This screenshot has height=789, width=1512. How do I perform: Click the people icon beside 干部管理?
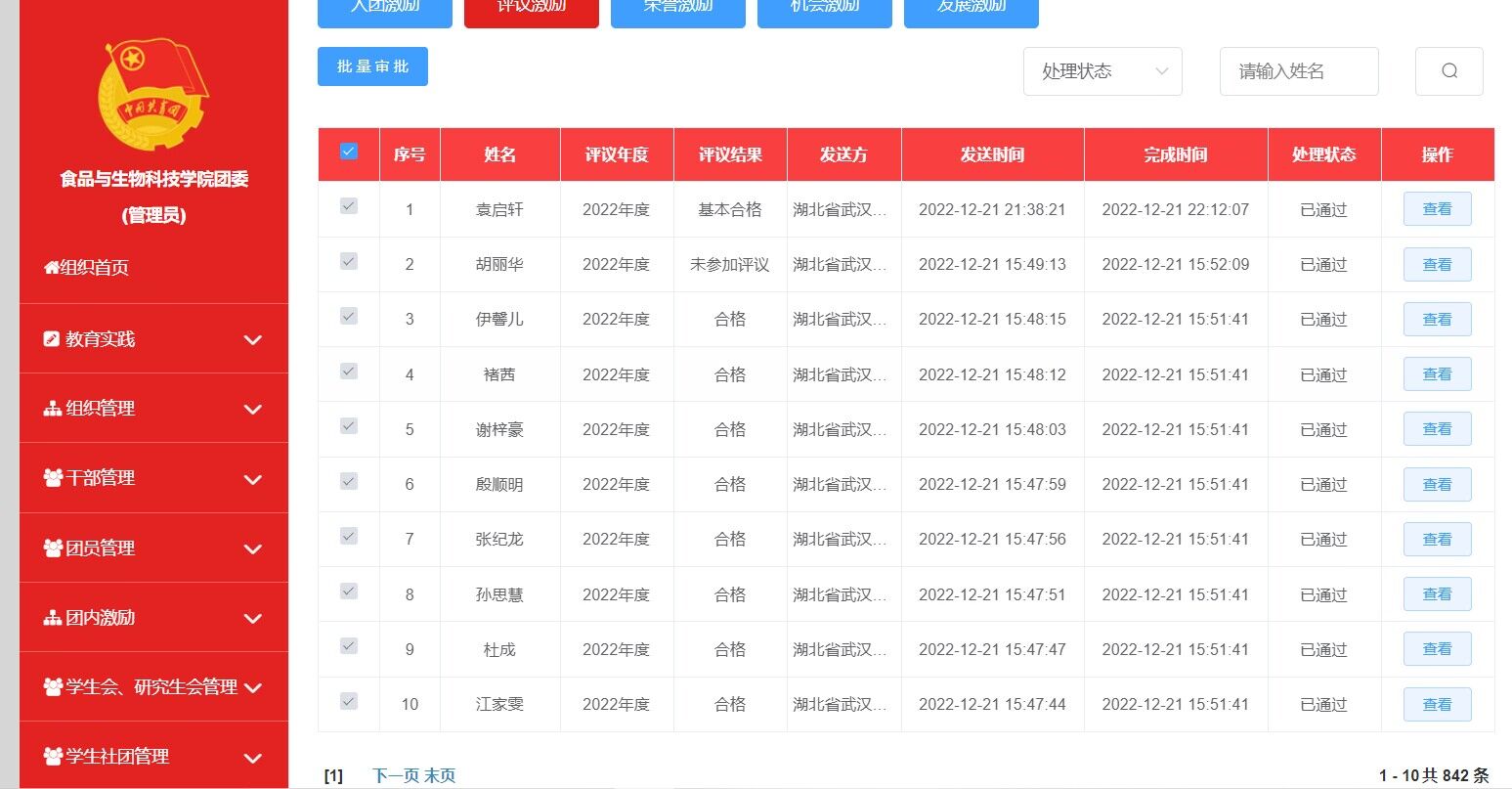[x=53, y=478]
